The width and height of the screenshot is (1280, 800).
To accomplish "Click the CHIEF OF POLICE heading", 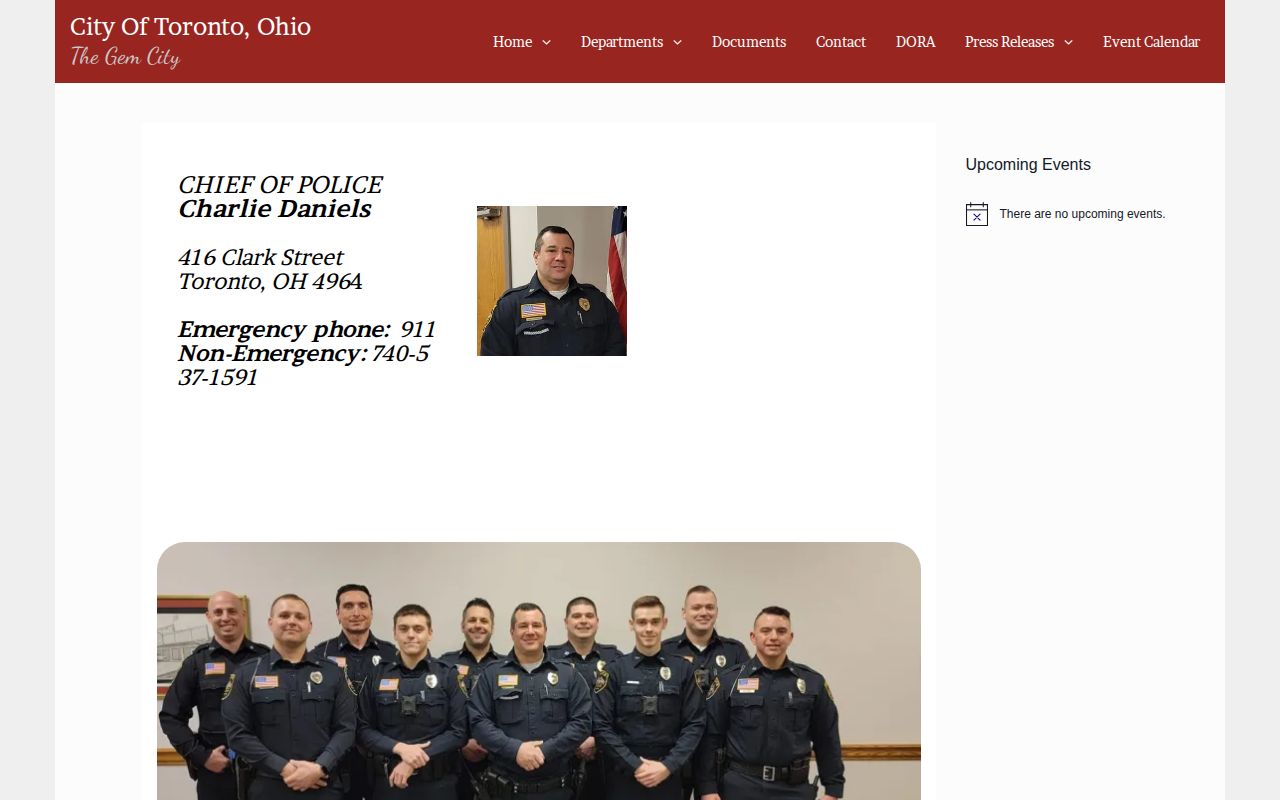I will [280, 185].
